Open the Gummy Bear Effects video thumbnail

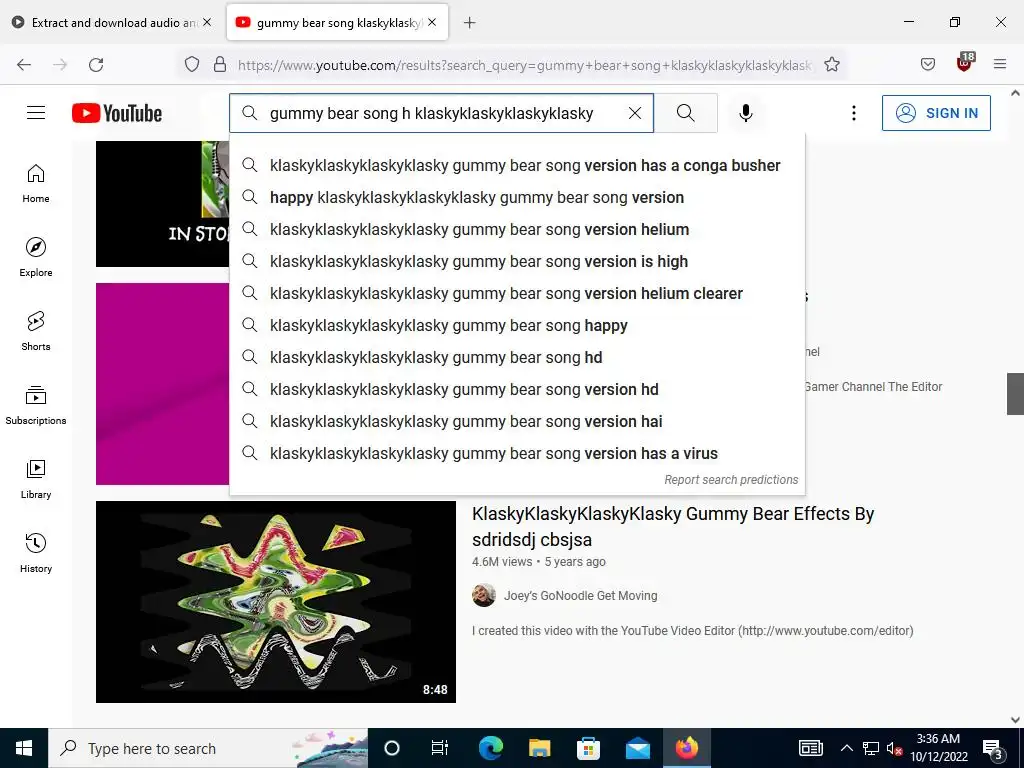coord(276,601)
